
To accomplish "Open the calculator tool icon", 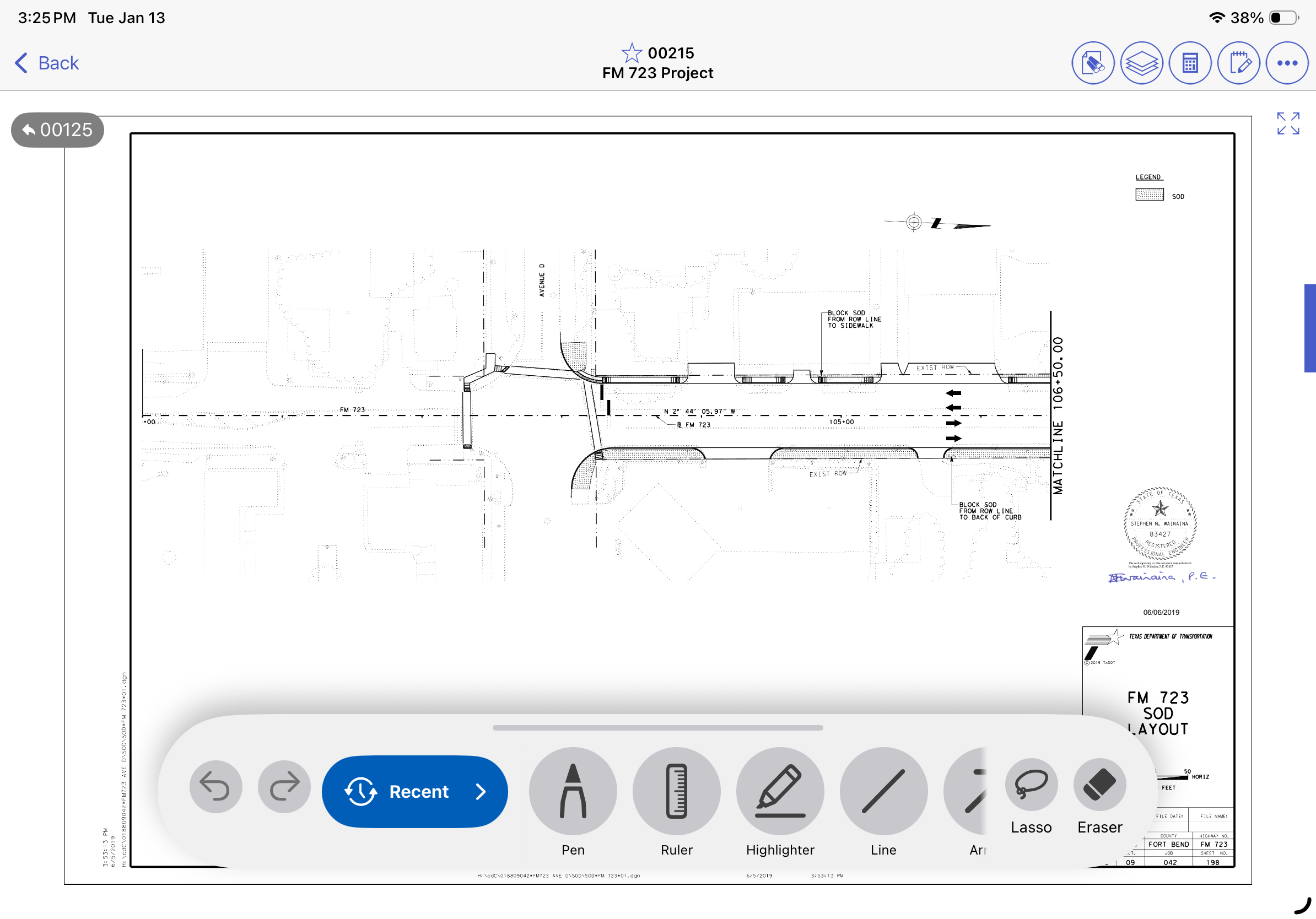I will click(1190, 63).
